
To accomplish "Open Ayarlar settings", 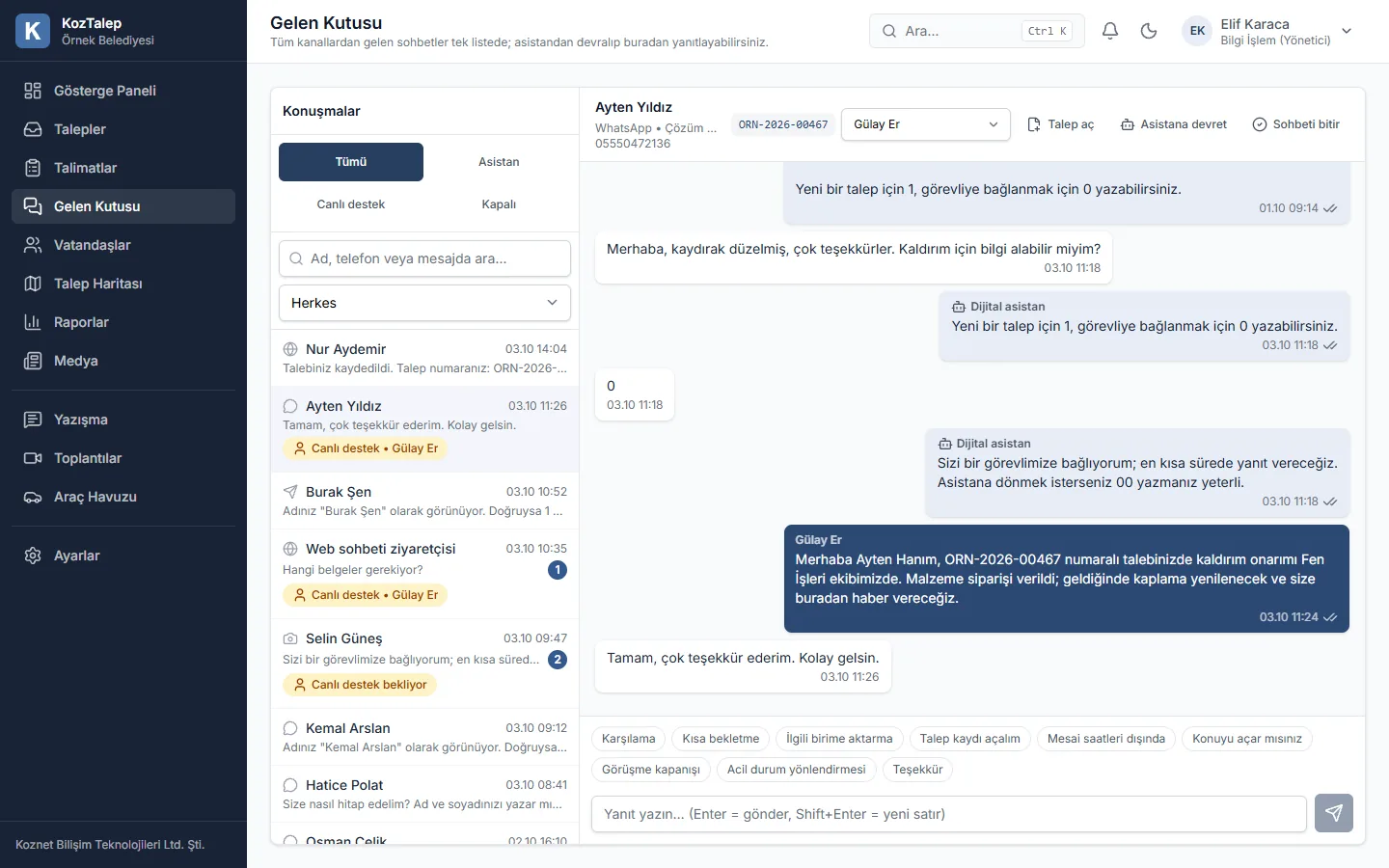I will pyautogui.click(x=123, y=556).
